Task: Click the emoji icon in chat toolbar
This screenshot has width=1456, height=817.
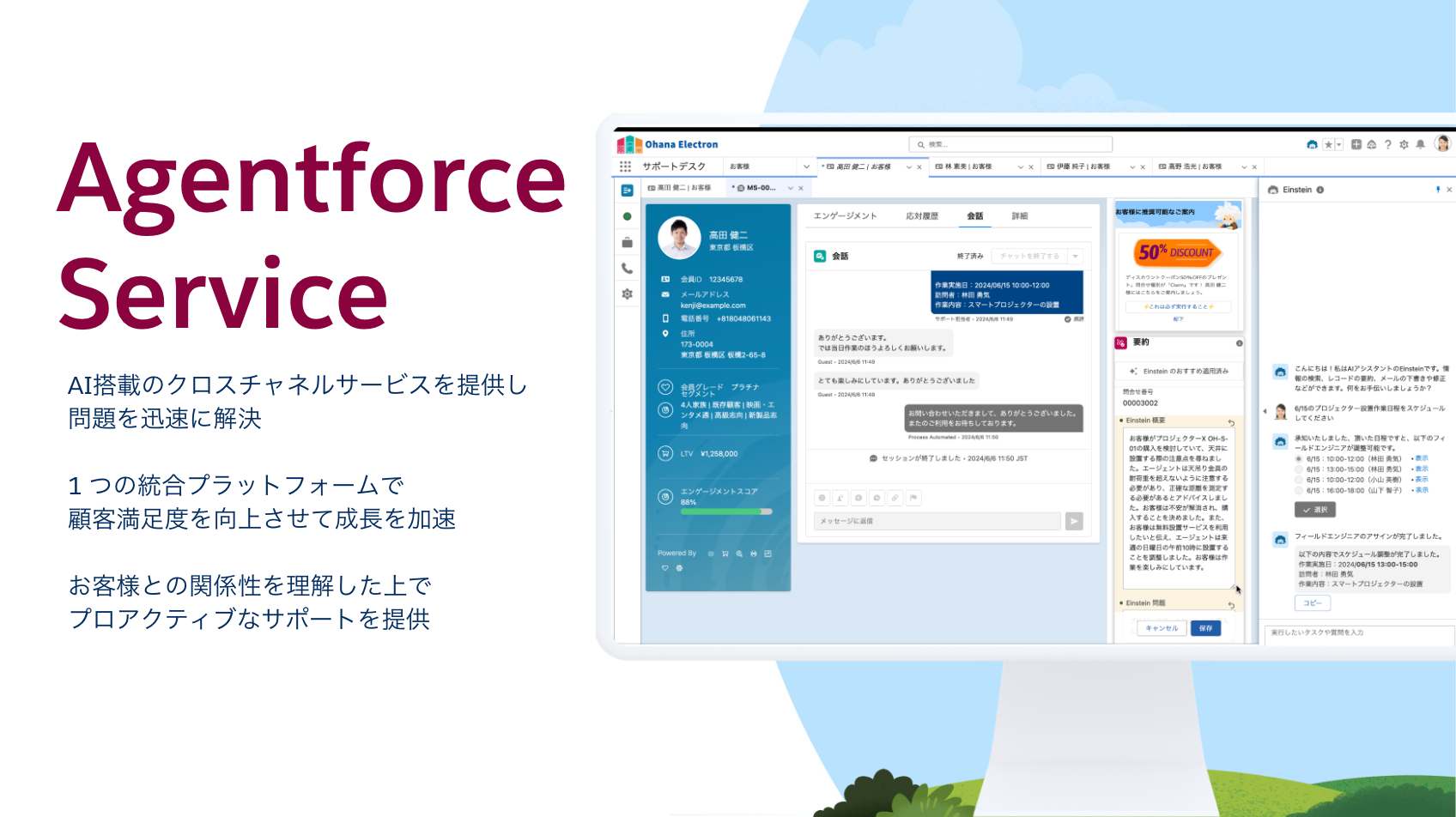Action: (822, 498)
